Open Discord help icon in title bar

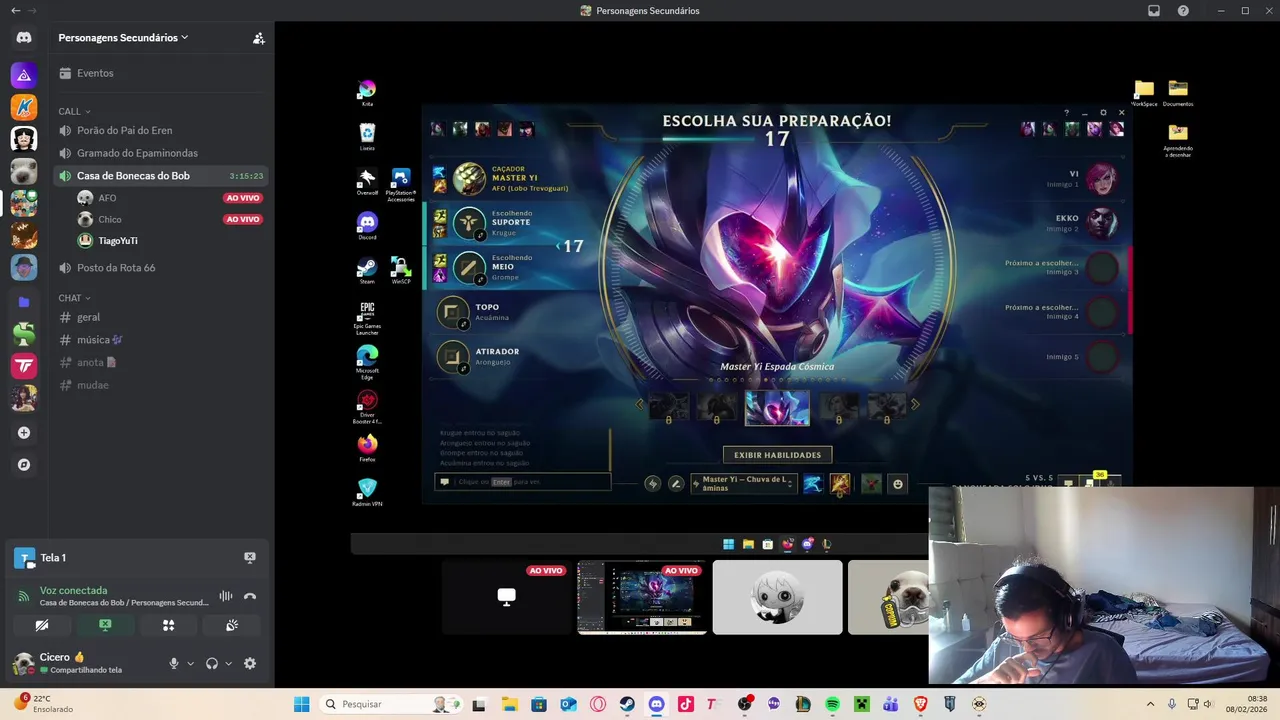click(1183, 11)
